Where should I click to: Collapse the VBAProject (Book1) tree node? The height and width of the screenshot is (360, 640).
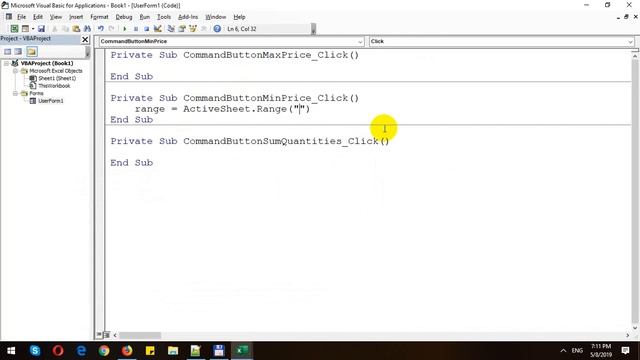pyautogui.click(x=7, y=63)
